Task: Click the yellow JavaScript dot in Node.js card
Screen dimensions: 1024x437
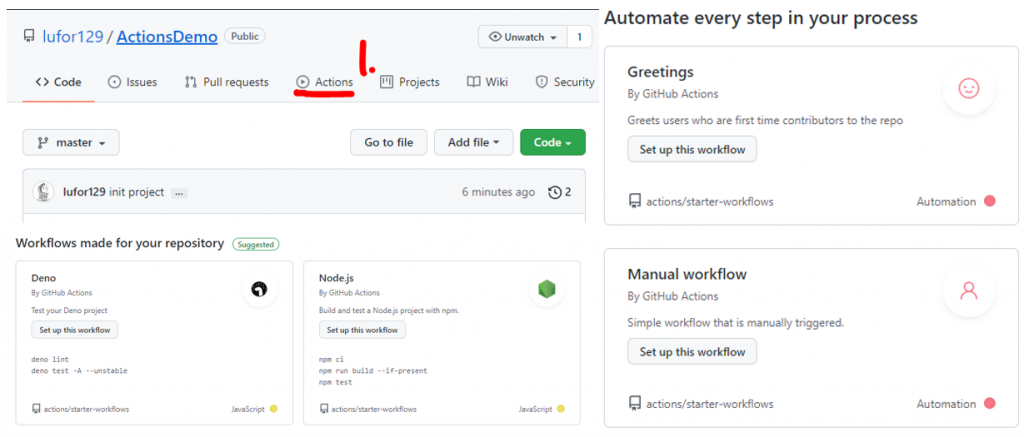Action: tap(561, 410)
